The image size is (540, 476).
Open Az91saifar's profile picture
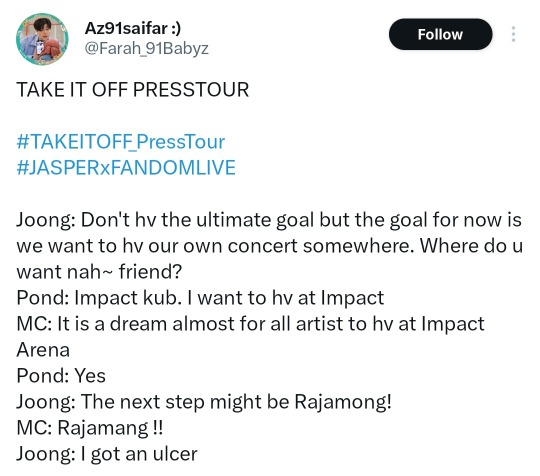42,39
